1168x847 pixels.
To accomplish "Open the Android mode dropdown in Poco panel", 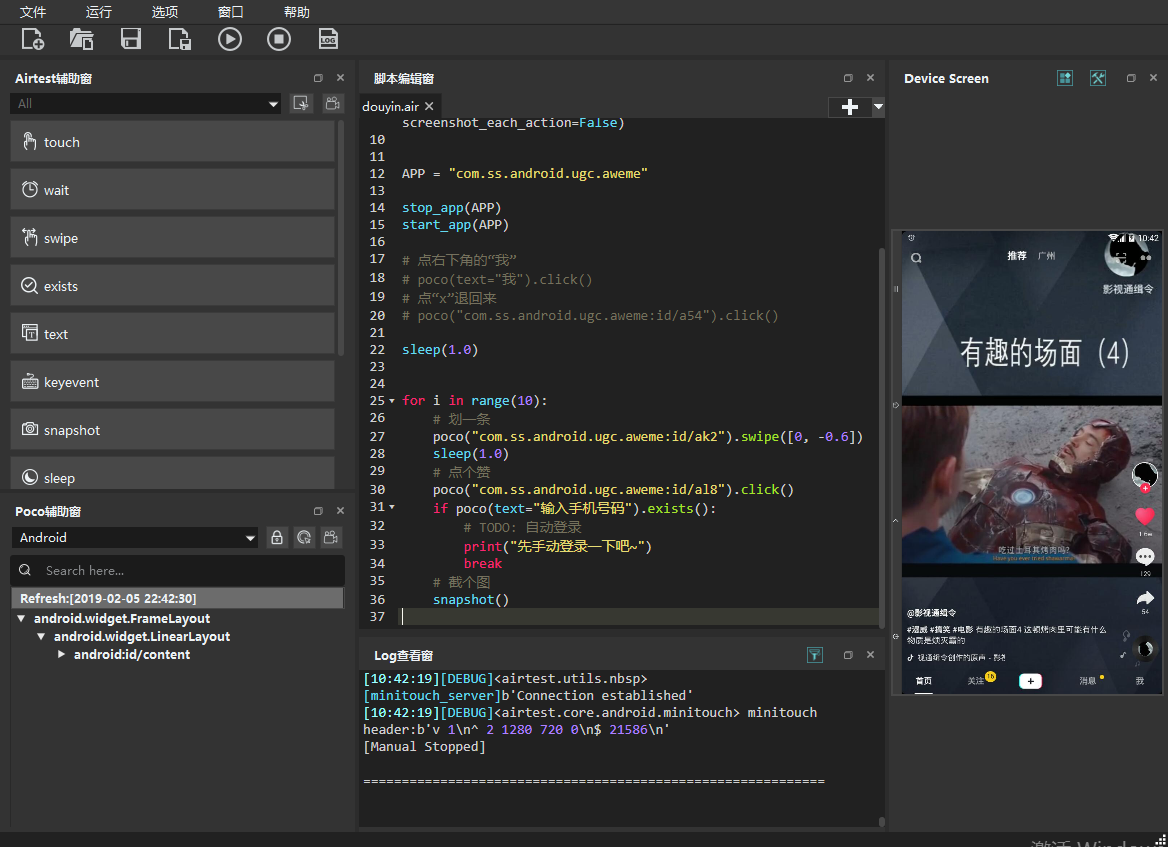I will click(135, 538).
